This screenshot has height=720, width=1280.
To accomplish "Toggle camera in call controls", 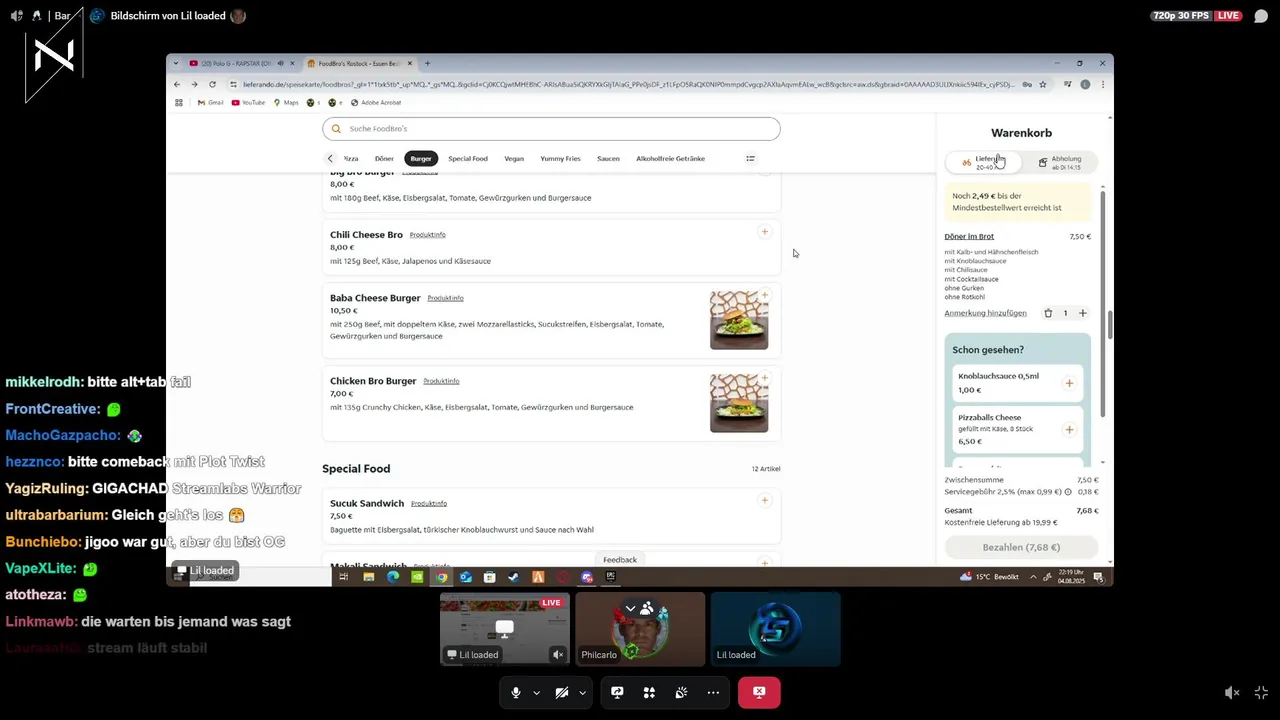I will (562, 692).
